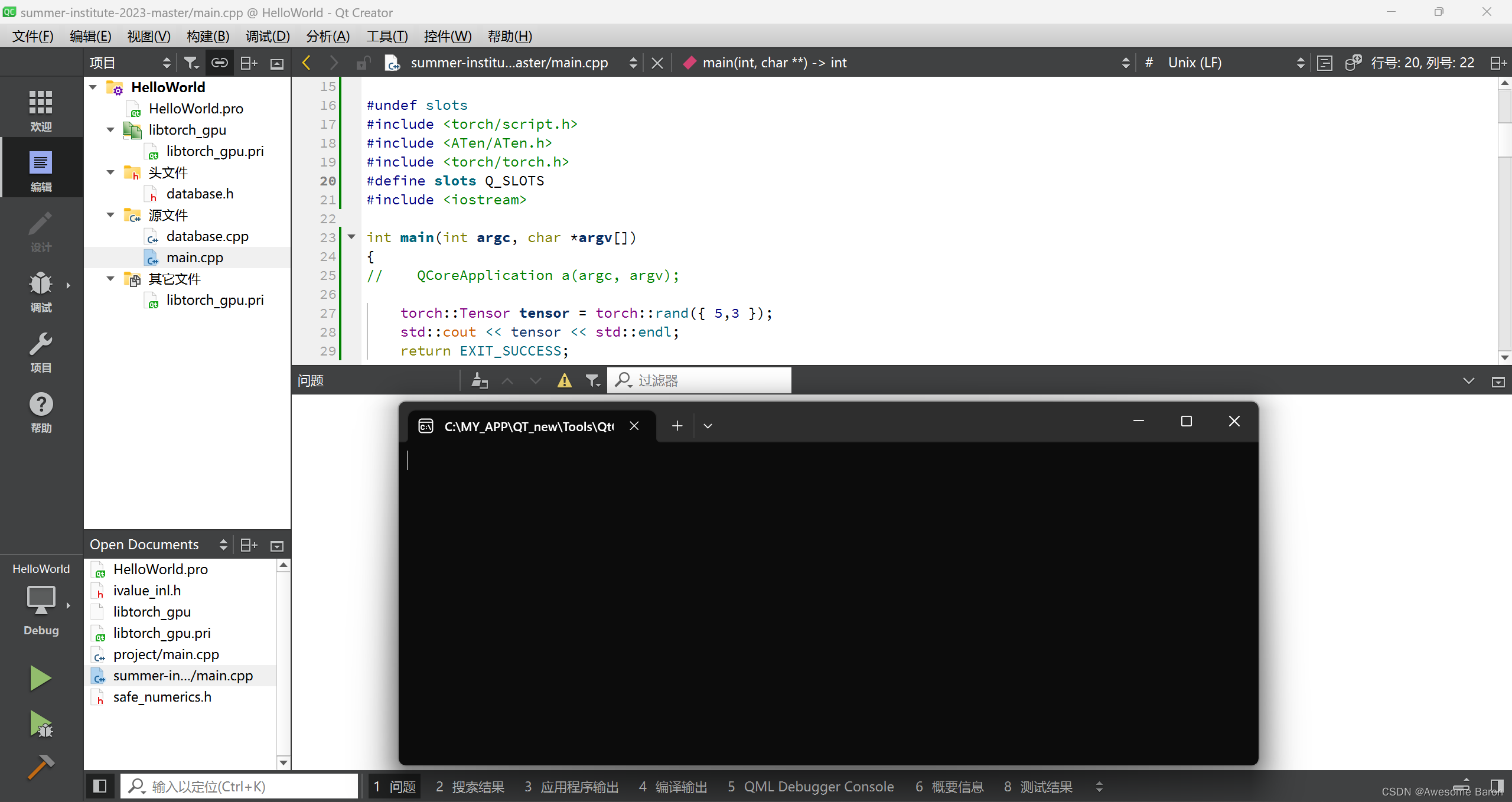Open the Help mode in the sidebar
Image resolution: width=1512 pixels, height=802 pixels.
point(40,412)
